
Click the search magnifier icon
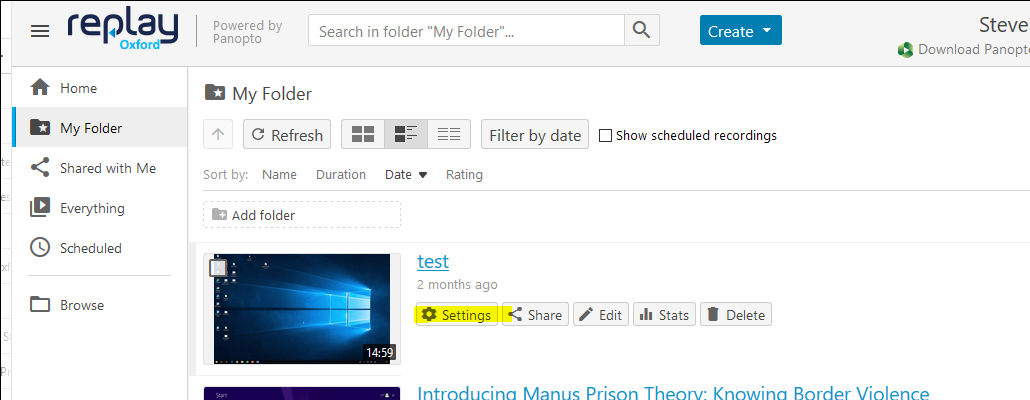[641, 30]
